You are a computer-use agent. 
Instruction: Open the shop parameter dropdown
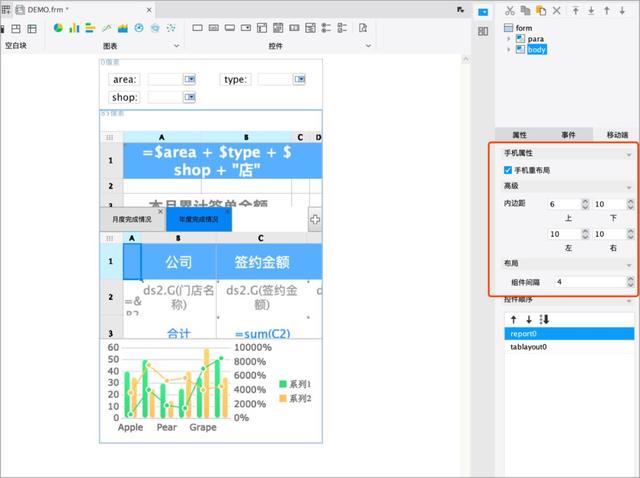click(189, 97)
